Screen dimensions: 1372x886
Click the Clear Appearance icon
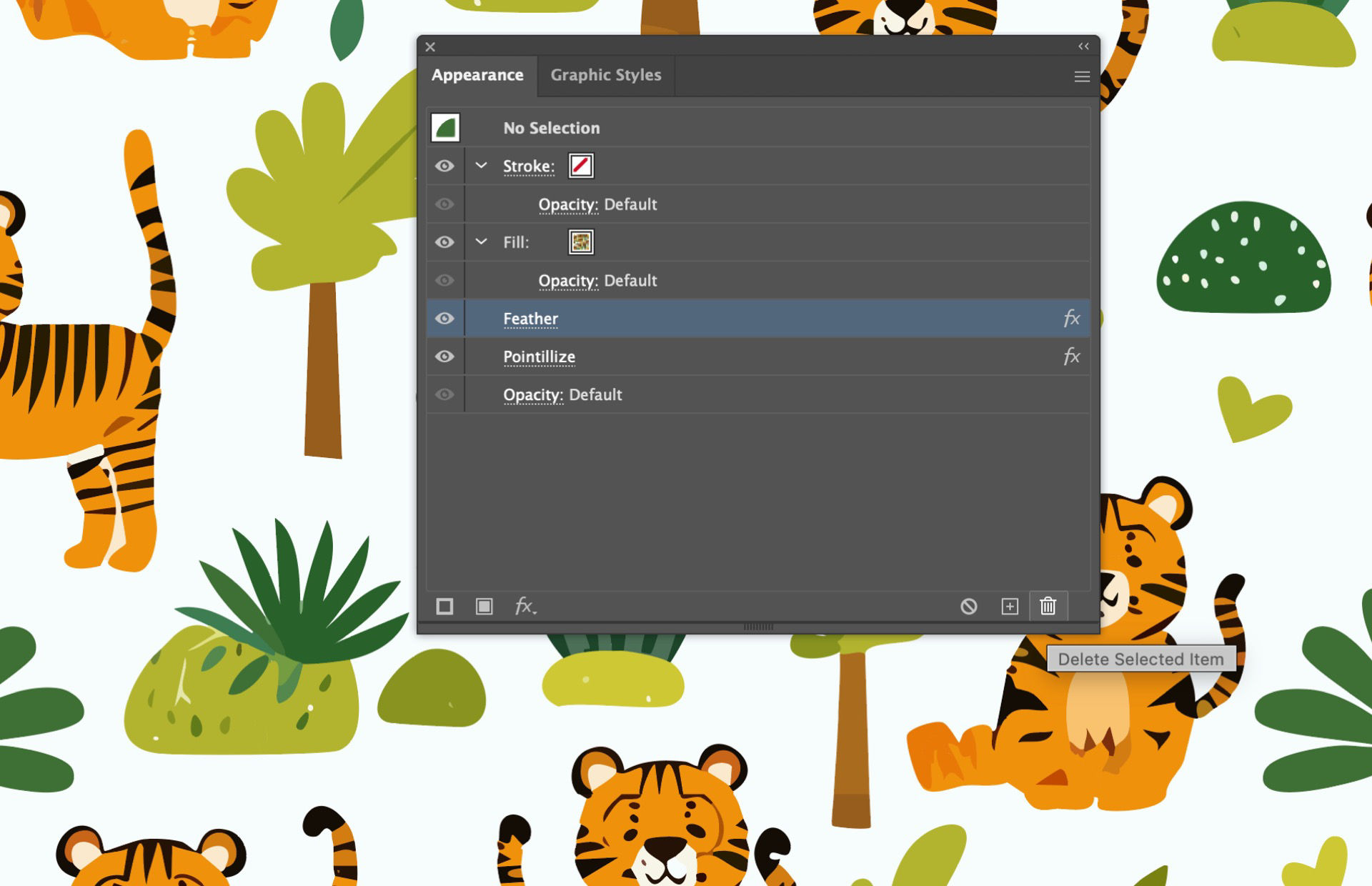(969, 606)
